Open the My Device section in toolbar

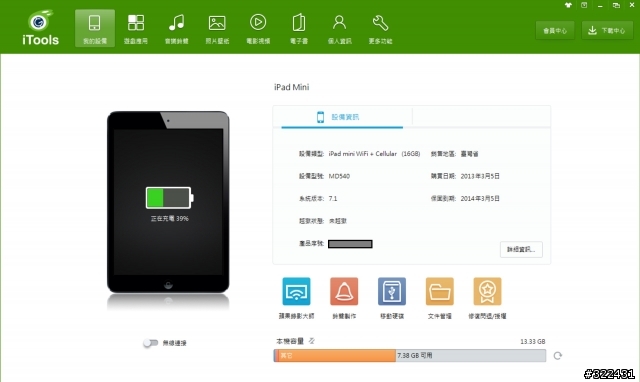click(95, 28)
